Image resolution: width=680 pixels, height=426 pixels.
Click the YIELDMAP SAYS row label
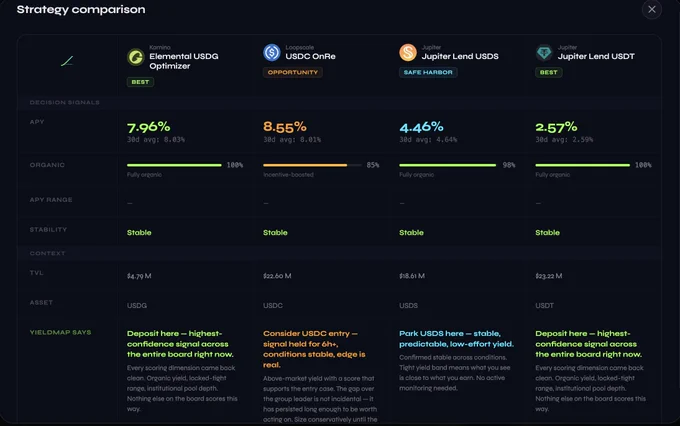tap(60, 332)
